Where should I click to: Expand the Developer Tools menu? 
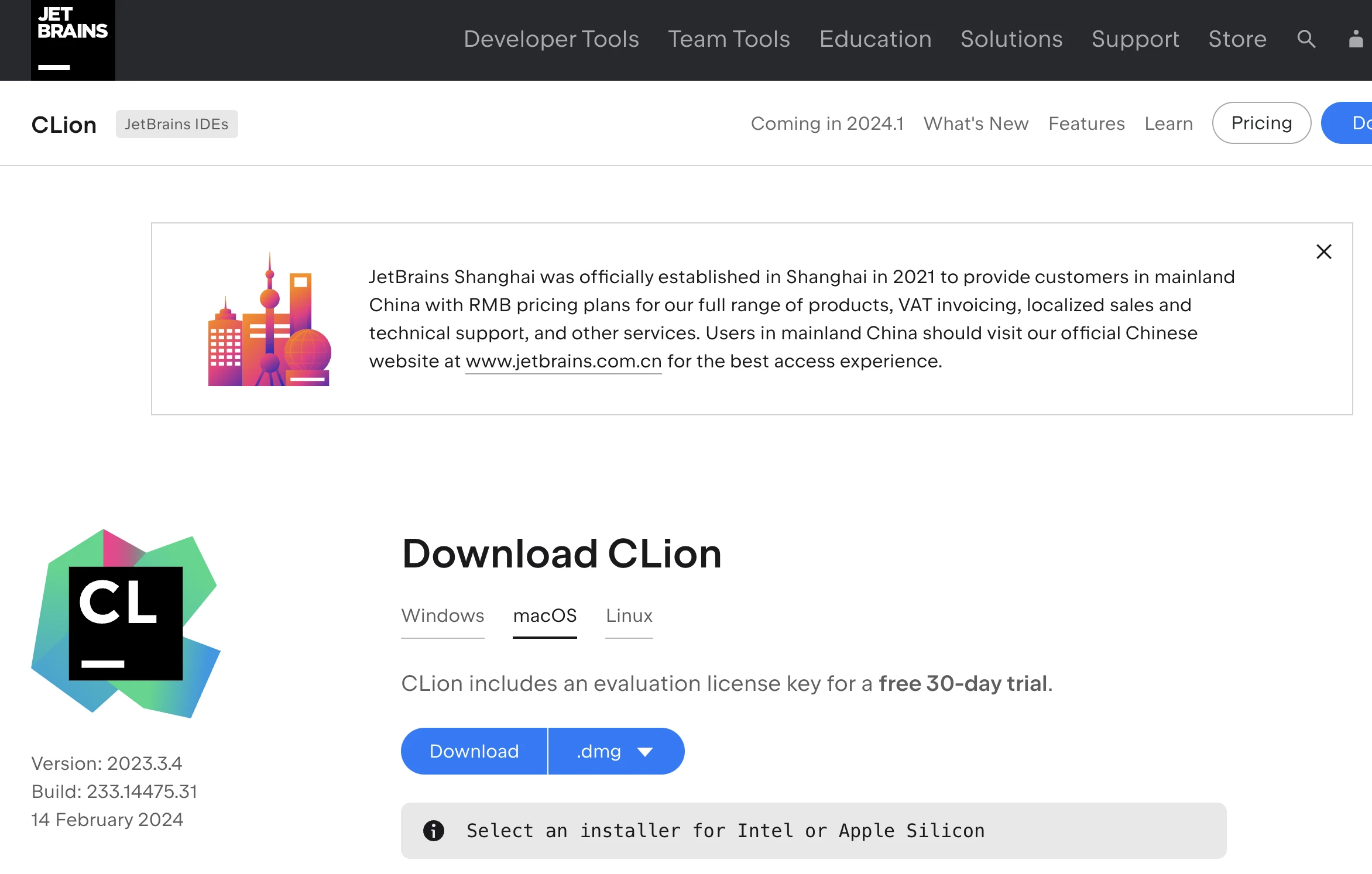click(551, 40)
